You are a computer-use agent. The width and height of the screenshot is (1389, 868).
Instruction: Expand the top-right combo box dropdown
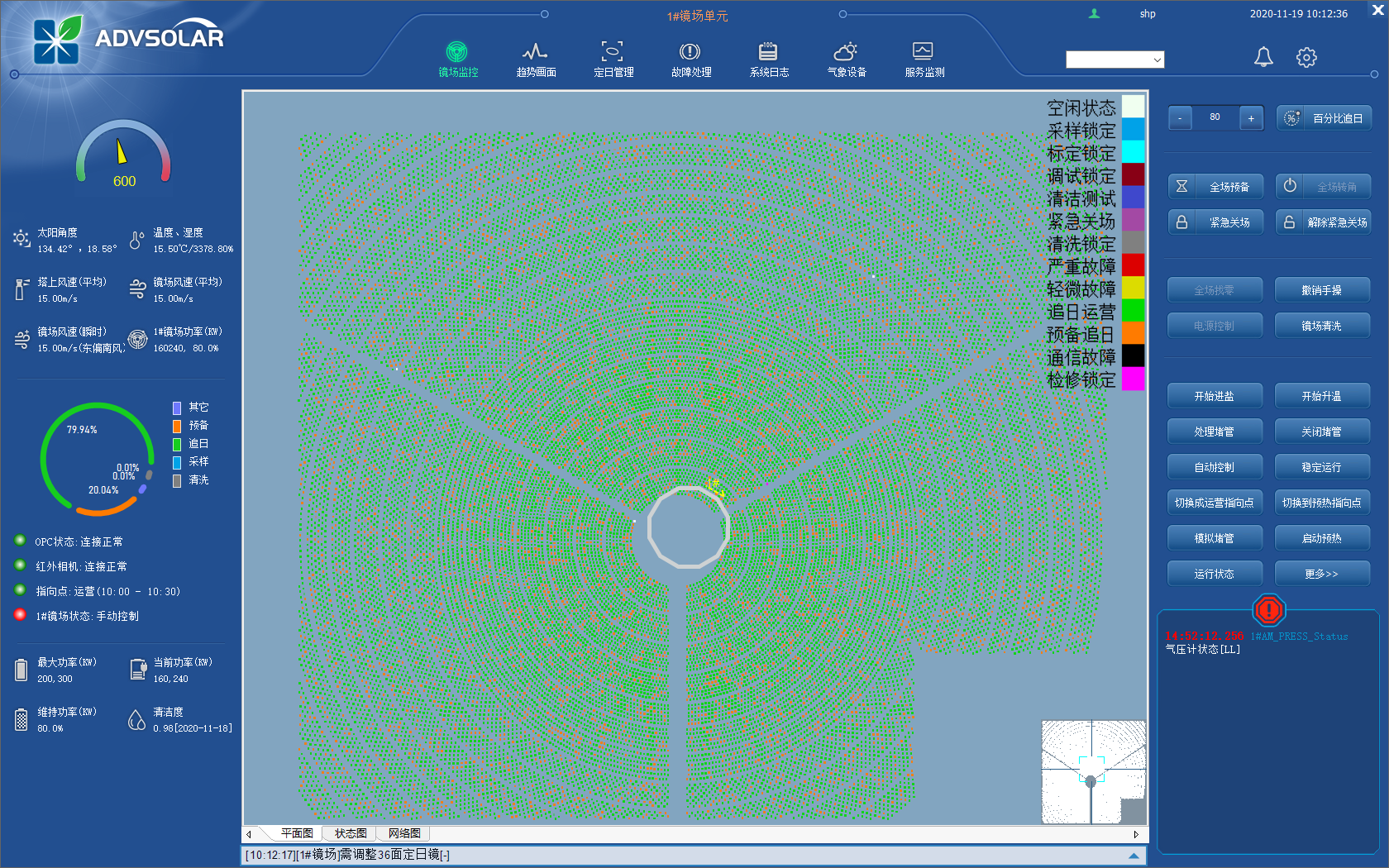pyautogui.click(x=1157, y=60)
